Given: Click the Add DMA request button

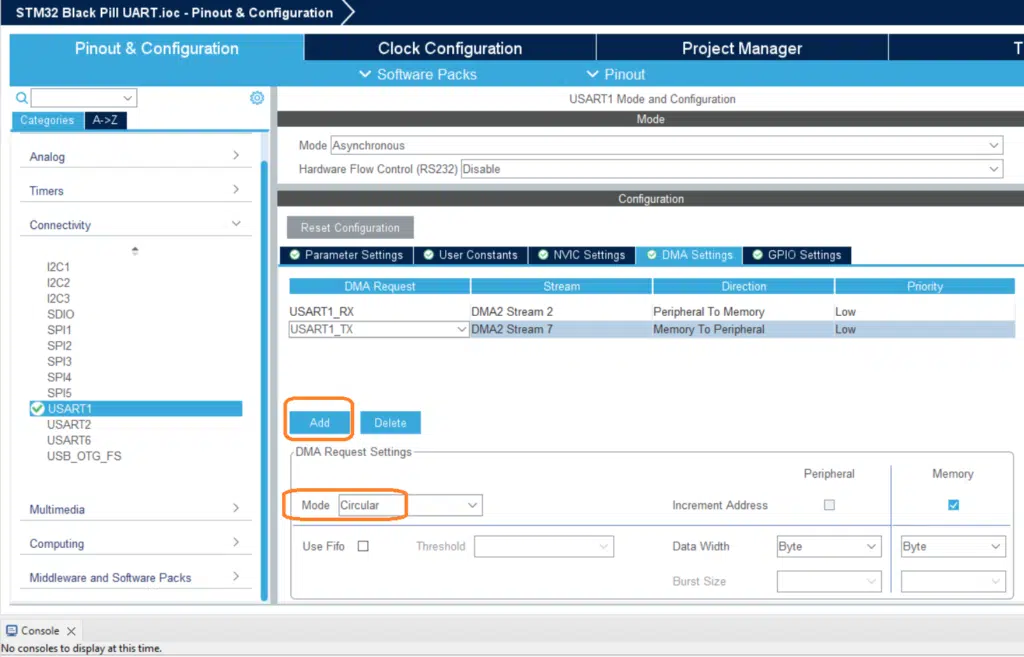Looking at the screenshot, I should [x=319, y=423].
